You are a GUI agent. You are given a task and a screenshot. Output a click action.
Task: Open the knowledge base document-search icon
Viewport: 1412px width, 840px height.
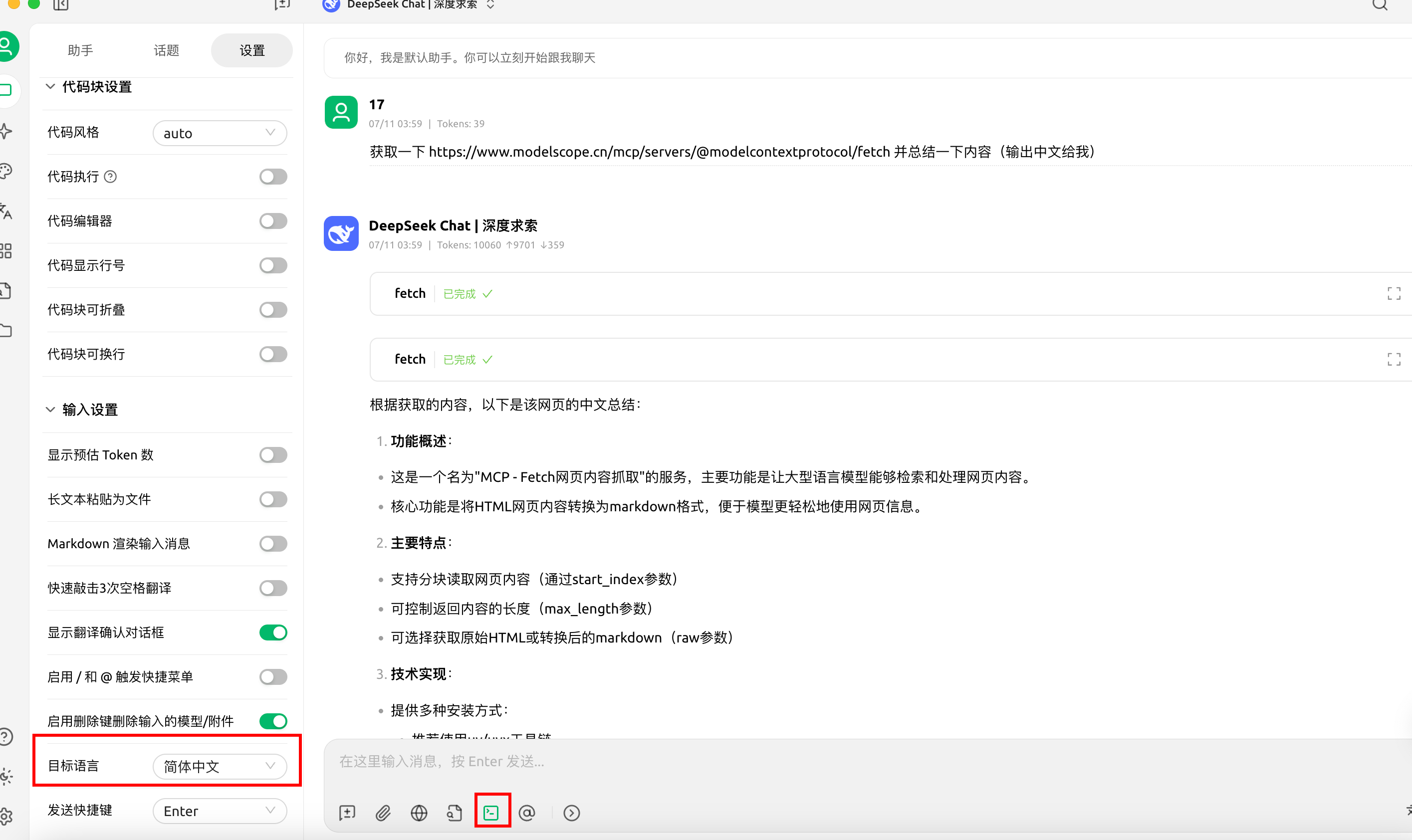(x=455, y=813)
